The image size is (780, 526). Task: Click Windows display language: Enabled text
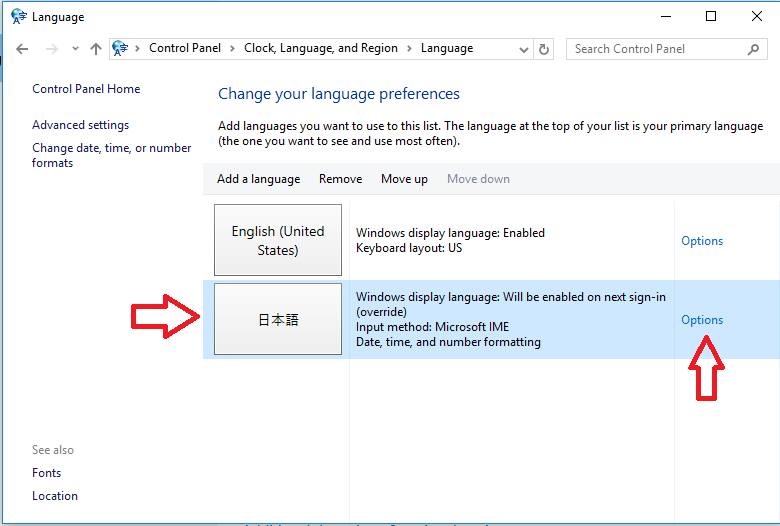point(450,233)
